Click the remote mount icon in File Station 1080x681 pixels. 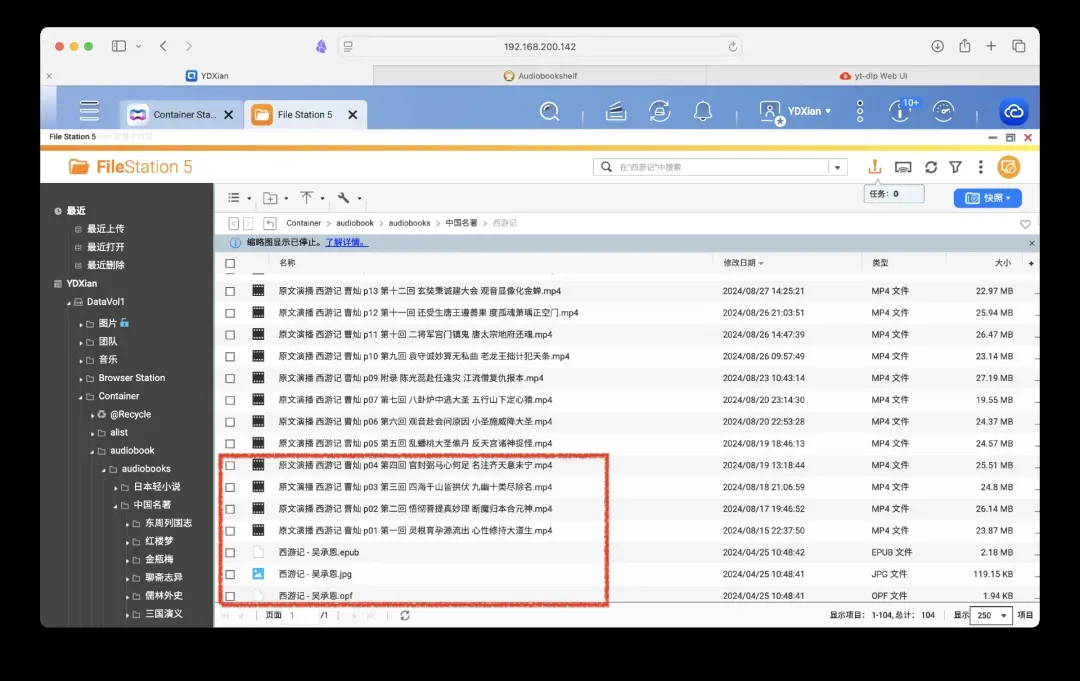(x=903, y=167)
